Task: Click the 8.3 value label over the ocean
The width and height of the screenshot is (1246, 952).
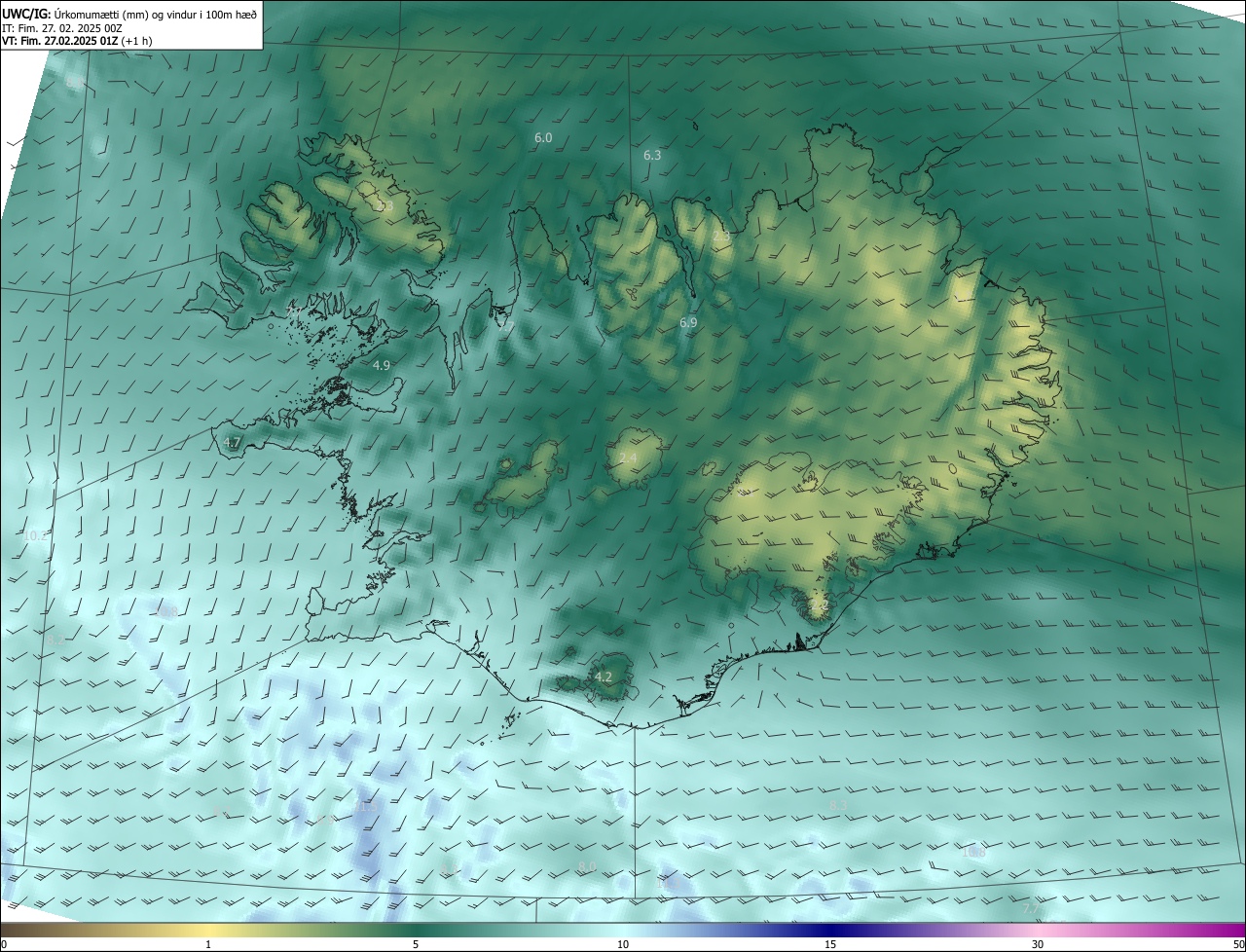Action: 838,805
